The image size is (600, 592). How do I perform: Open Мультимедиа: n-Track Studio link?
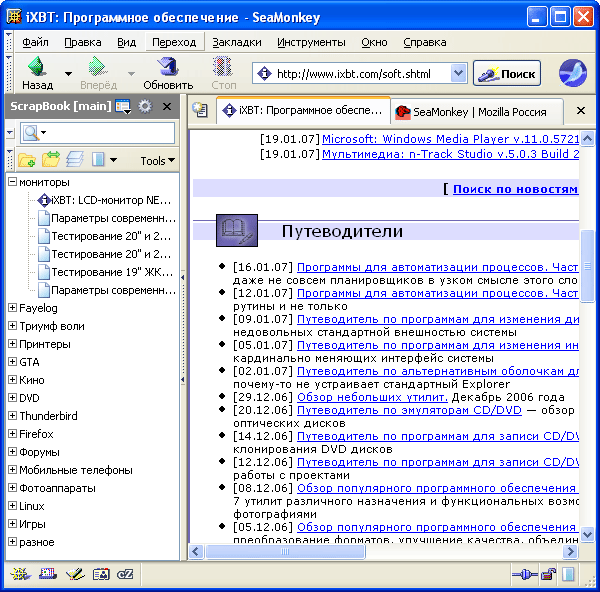click(x=450, y=154)
